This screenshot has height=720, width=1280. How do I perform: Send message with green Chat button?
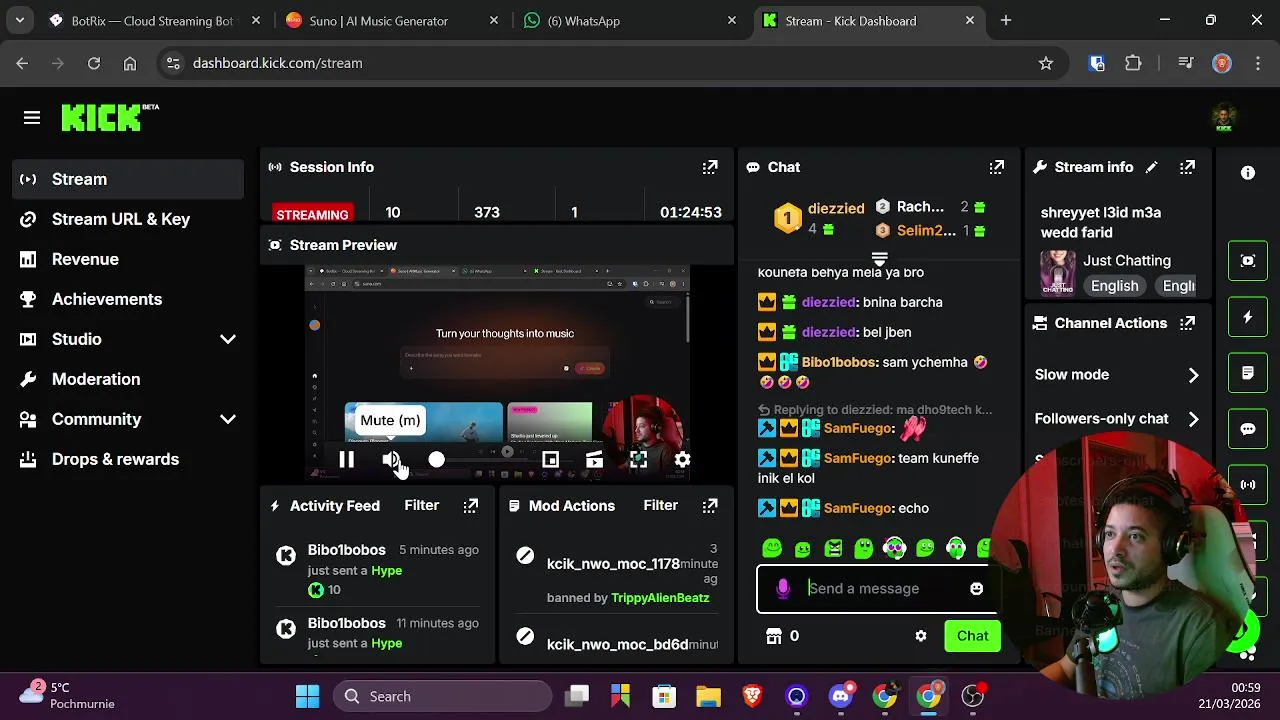pos(972,636)
